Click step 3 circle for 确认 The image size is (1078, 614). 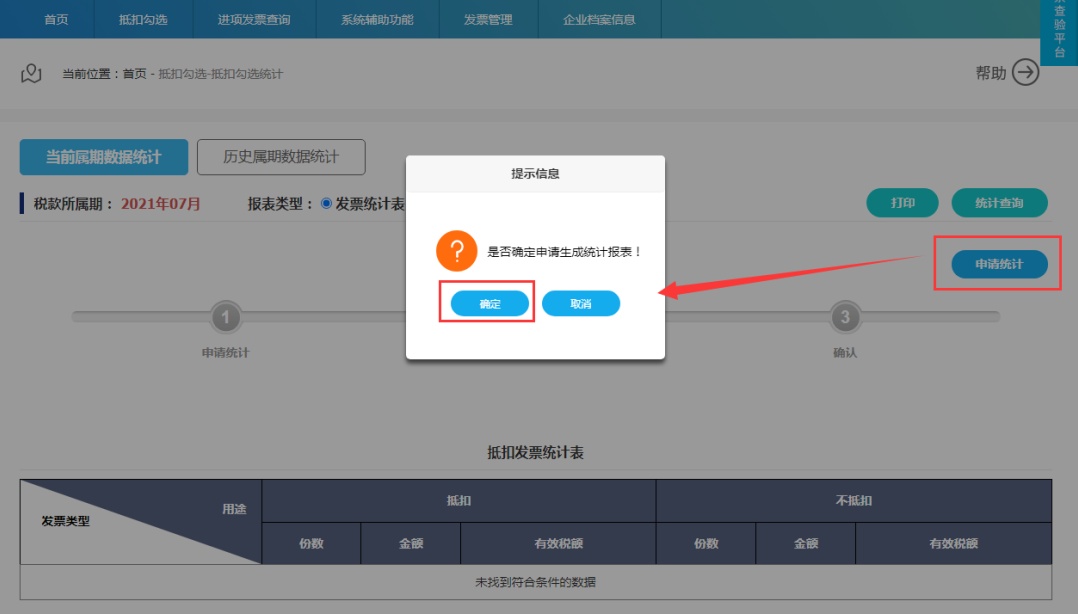[845, 318]
